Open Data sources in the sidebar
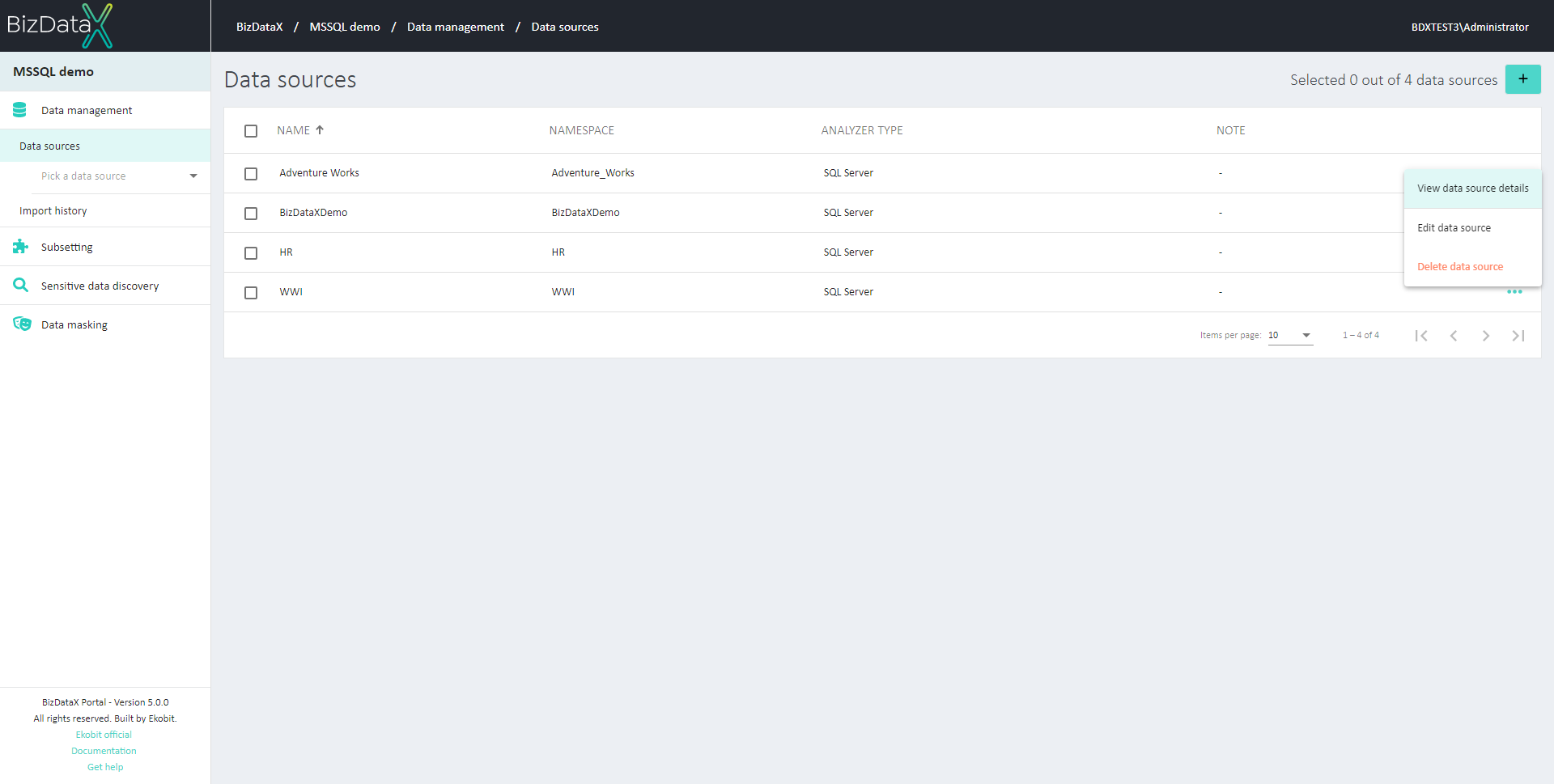The image size is (1554, 784). (x=105, y=146)
